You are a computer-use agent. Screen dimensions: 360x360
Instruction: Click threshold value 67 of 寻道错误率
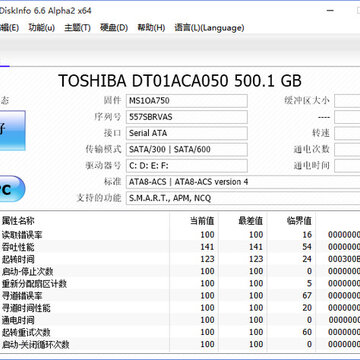[x=307, y=296]
